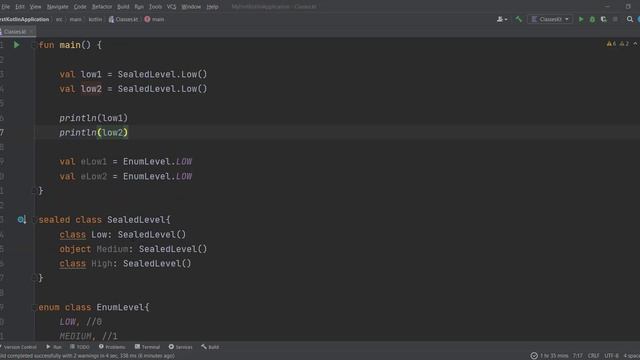Viewport: 640px width, 360px height.
Task: Click the Build project hammer icon
Action: [x=518, y=19]
